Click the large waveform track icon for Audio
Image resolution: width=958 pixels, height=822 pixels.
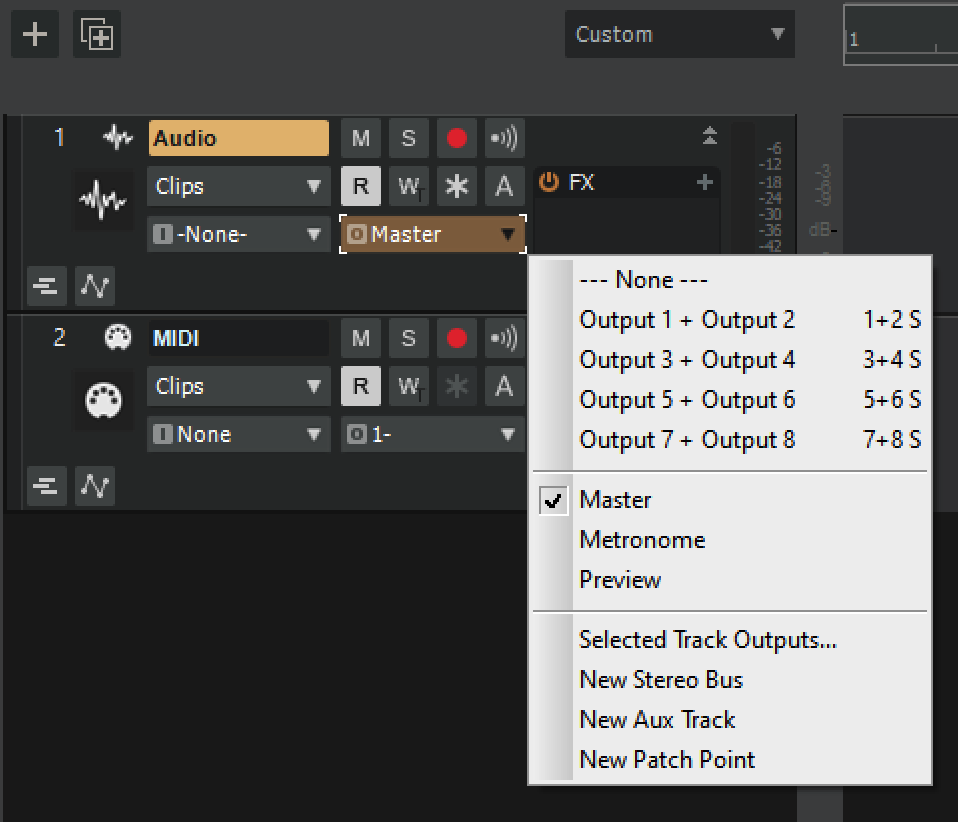coord(103,200)
